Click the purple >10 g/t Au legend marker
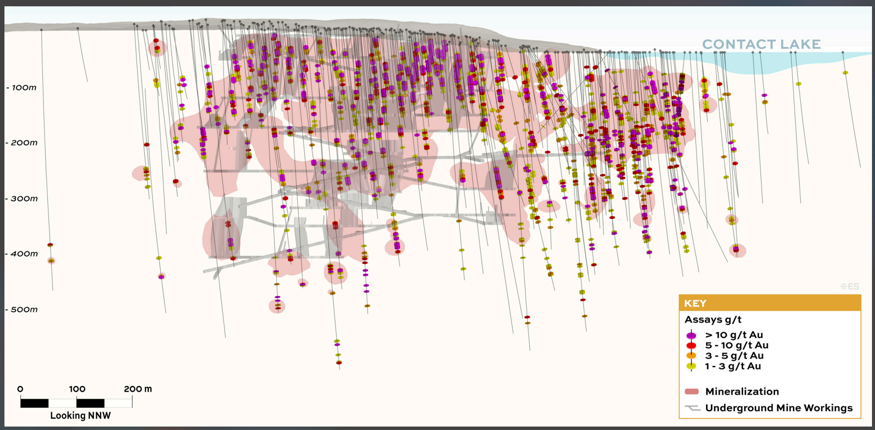 [692, 335]
